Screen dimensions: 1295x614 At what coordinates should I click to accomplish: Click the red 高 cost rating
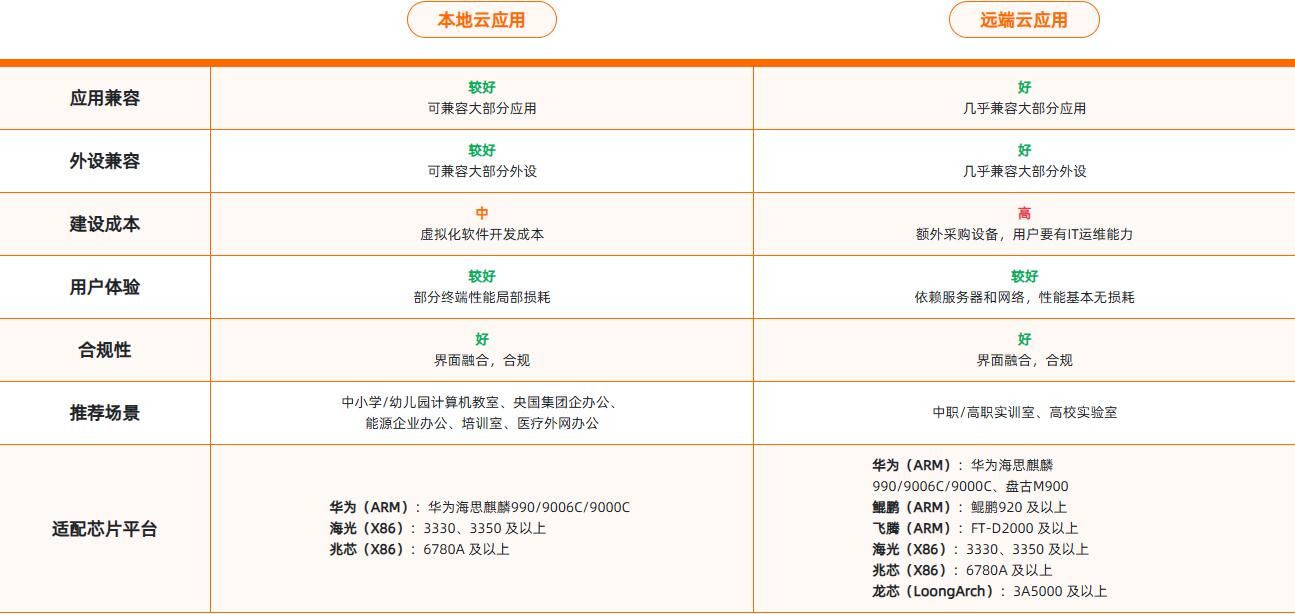pos(1024,213)
